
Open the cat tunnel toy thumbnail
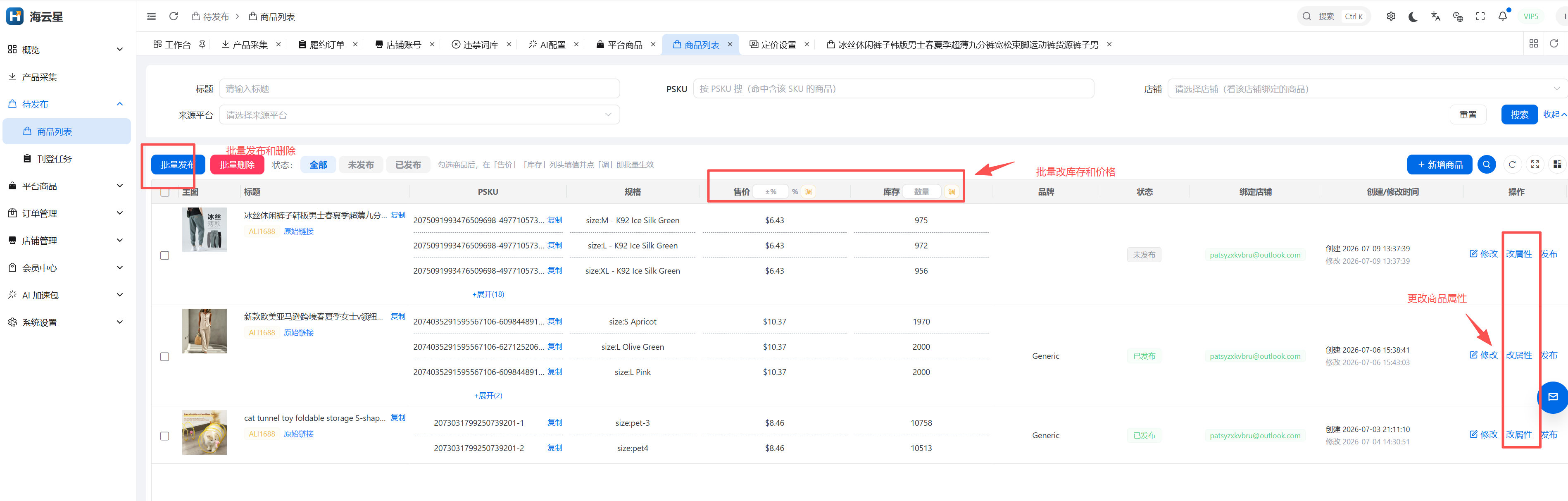click(205, 432)
